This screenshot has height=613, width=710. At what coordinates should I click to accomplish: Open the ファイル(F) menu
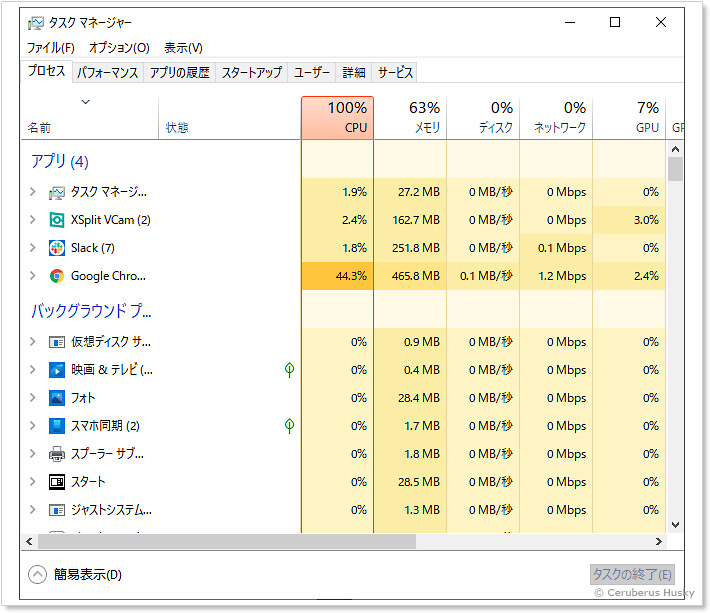[x=51, y=48]
